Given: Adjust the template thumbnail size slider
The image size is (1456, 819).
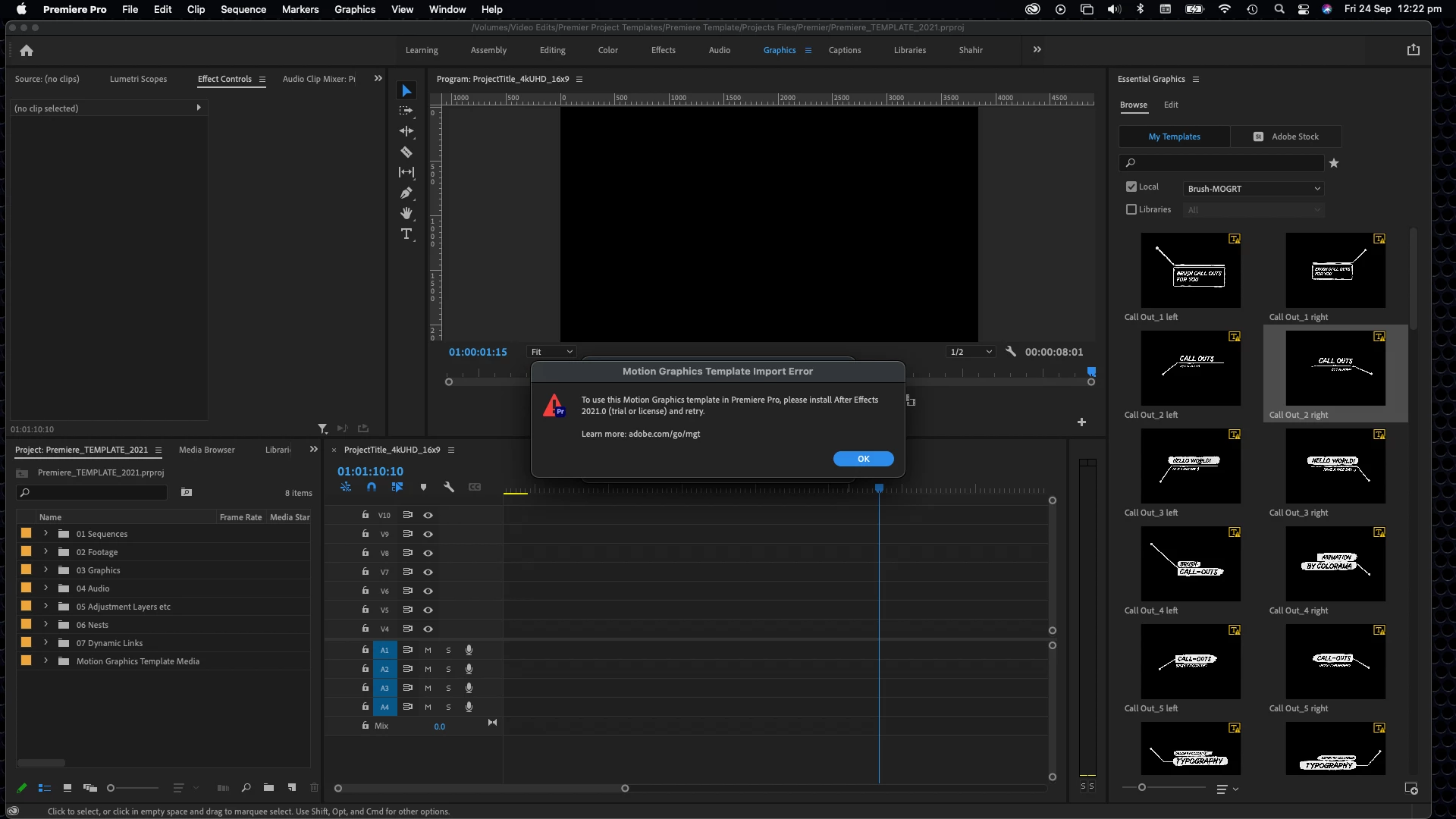Looking at the screenshot, I should (1142, 788).
